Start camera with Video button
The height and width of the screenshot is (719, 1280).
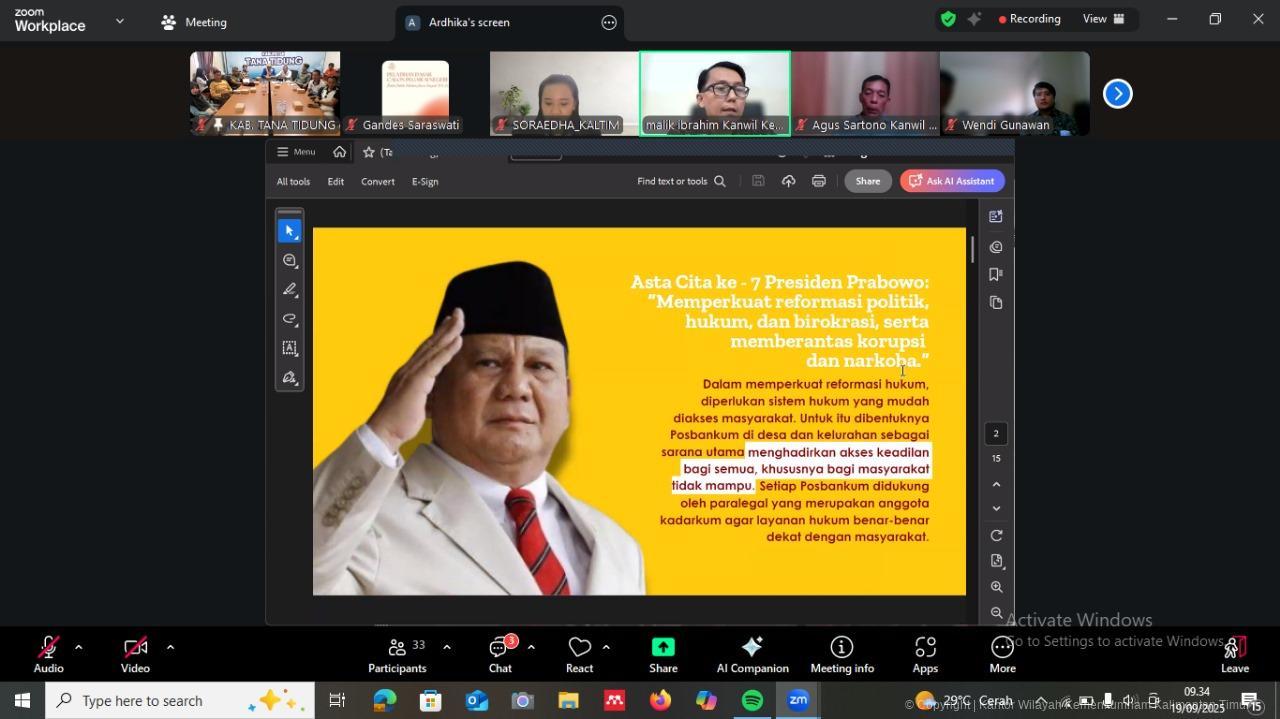pos(135,655)
